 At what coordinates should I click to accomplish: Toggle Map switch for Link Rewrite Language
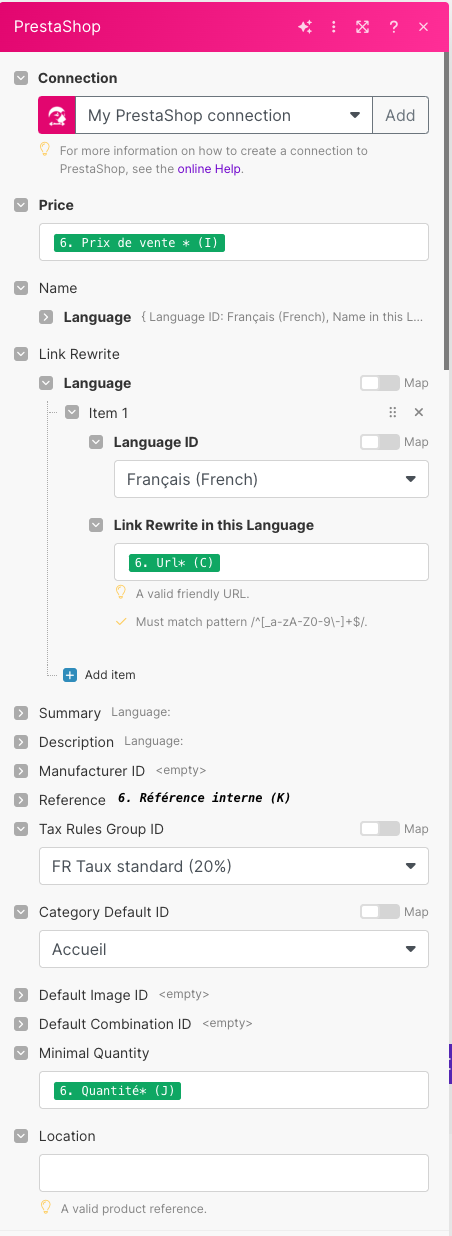click(379, 383)
